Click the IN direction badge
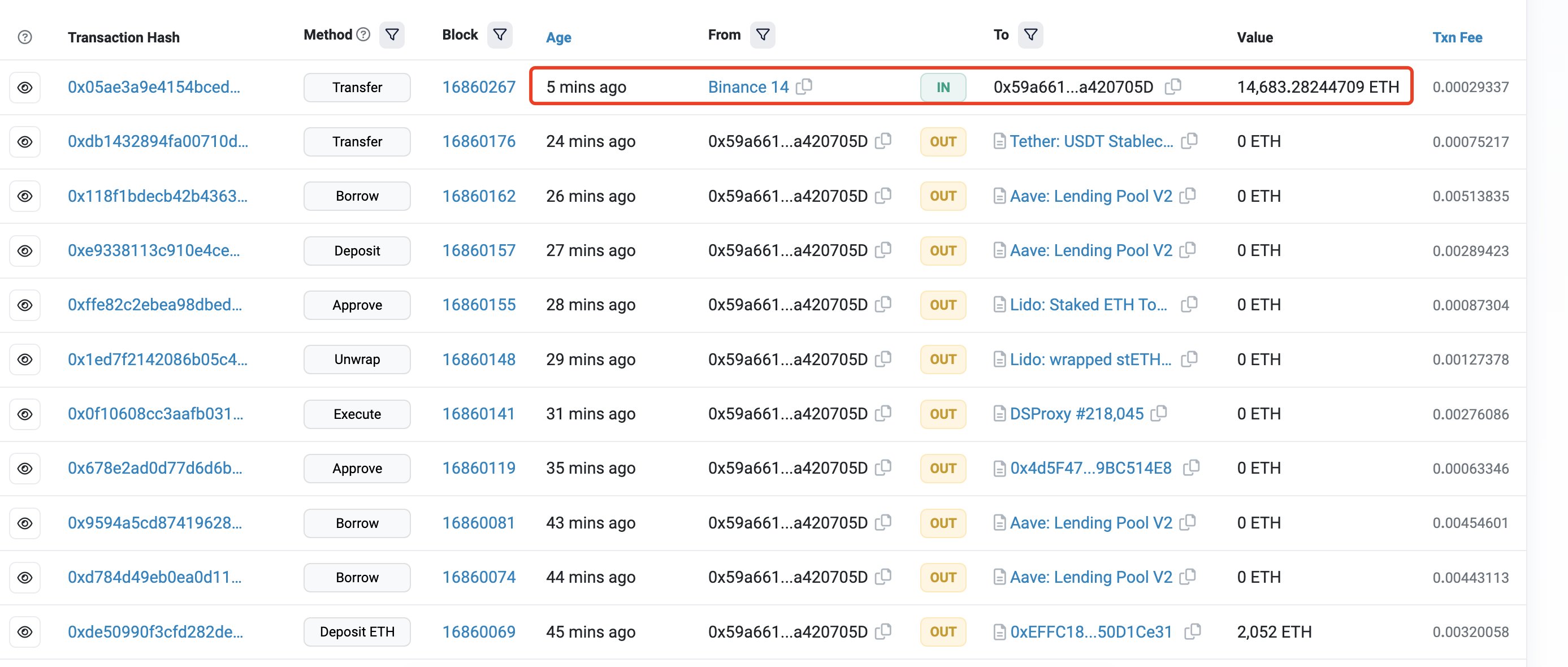The width and height of the screenshot is (1568, 667). [942, 87]
